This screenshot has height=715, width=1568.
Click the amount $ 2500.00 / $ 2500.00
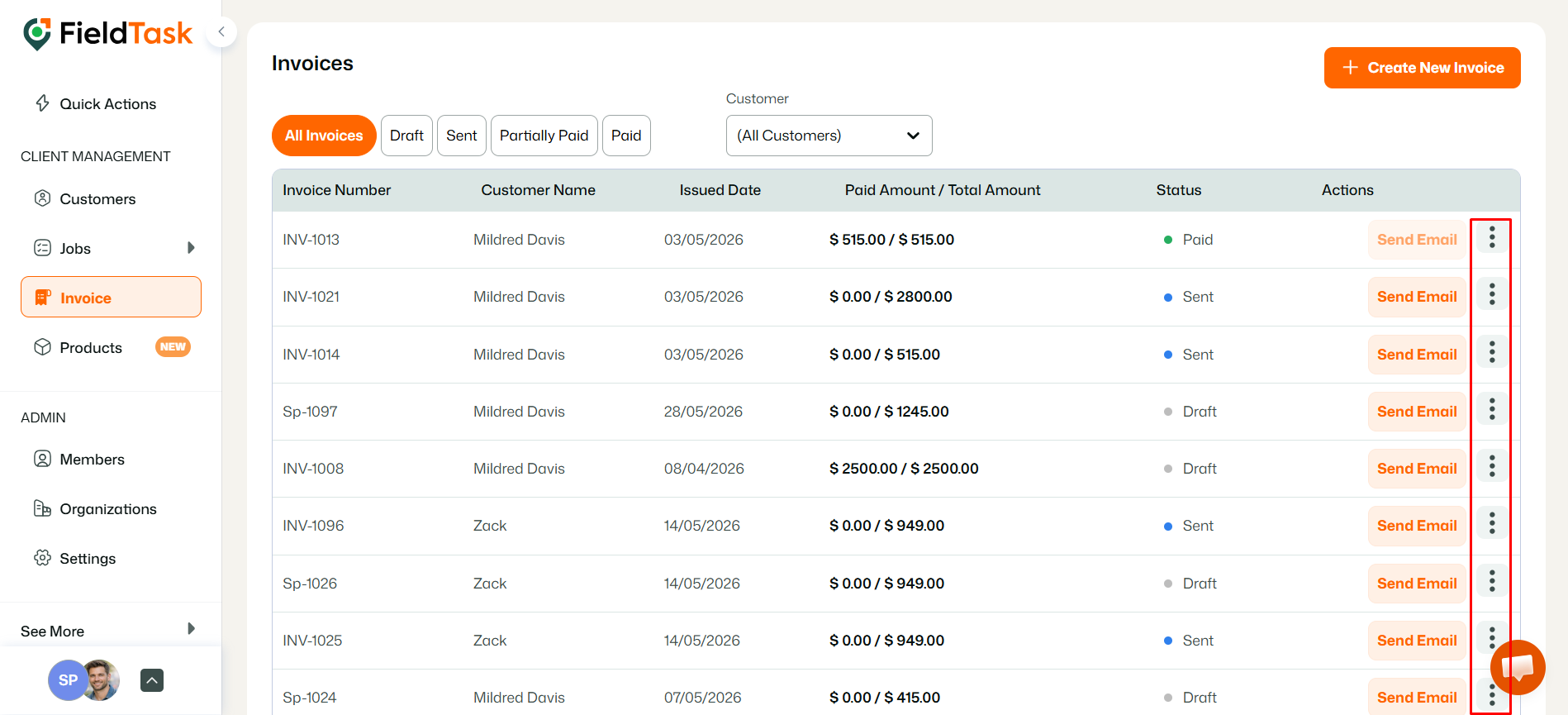(x=904, y=469)
